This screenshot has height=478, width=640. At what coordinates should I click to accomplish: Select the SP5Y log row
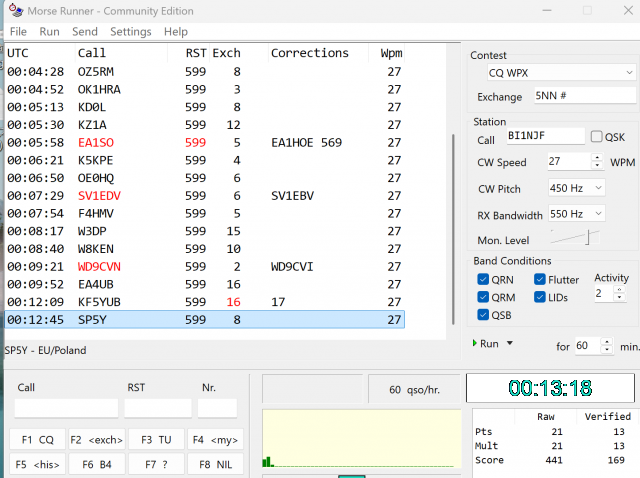[205, 319]
